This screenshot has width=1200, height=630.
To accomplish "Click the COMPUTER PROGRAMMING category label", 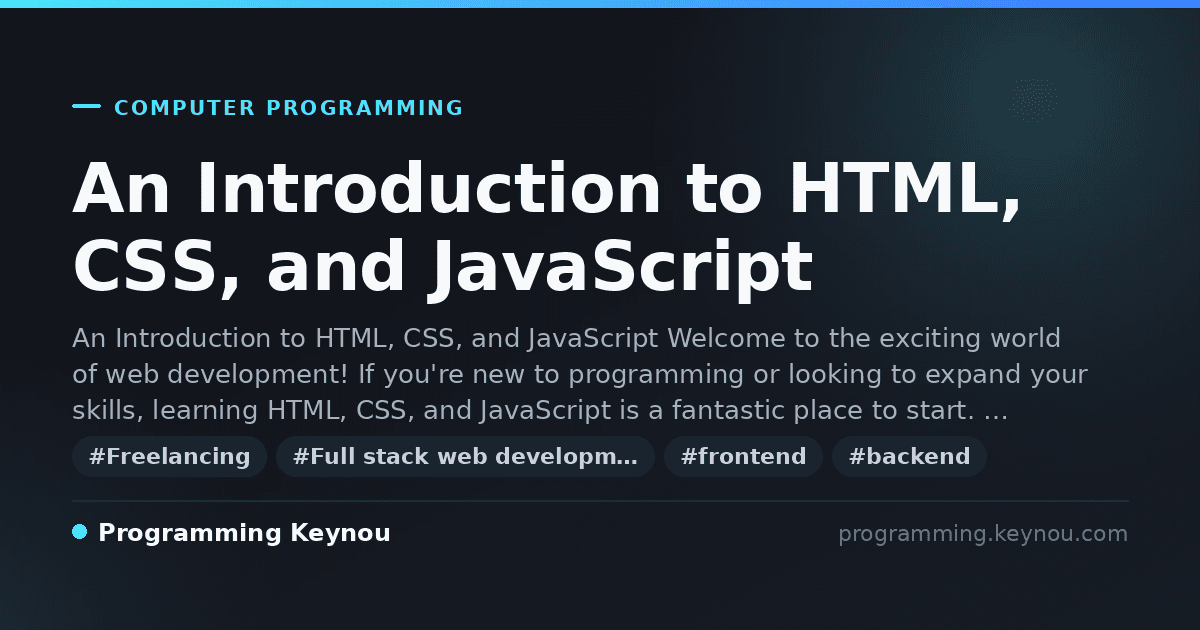I will pos(289,108).
